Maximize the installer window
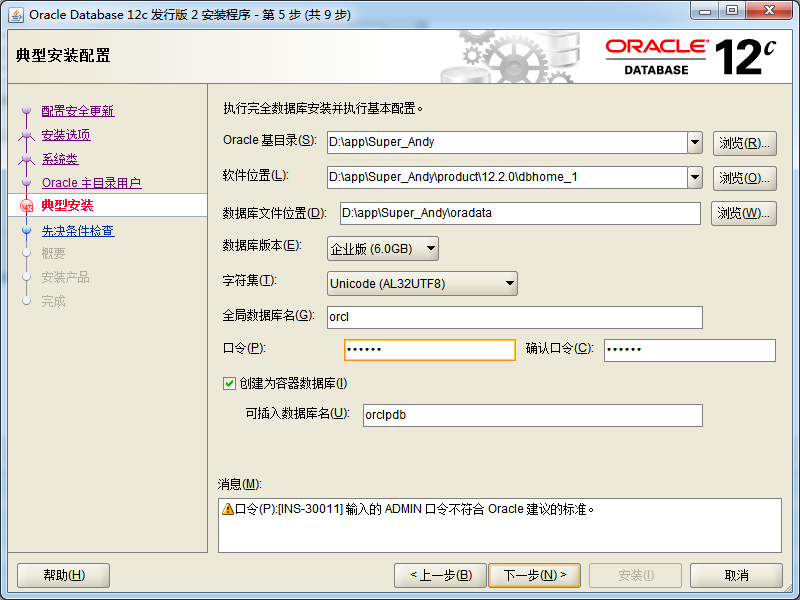Image resolution: width=800 pixels, height=600 pixels. pyautogui.click(x=732, y=11)
